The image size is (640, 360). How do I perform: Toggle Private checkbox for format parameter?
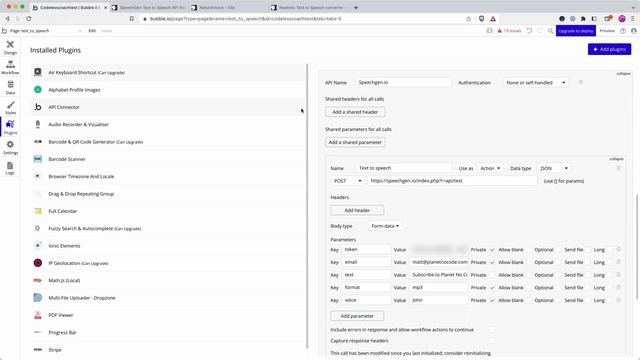click(x=492, y=287)
